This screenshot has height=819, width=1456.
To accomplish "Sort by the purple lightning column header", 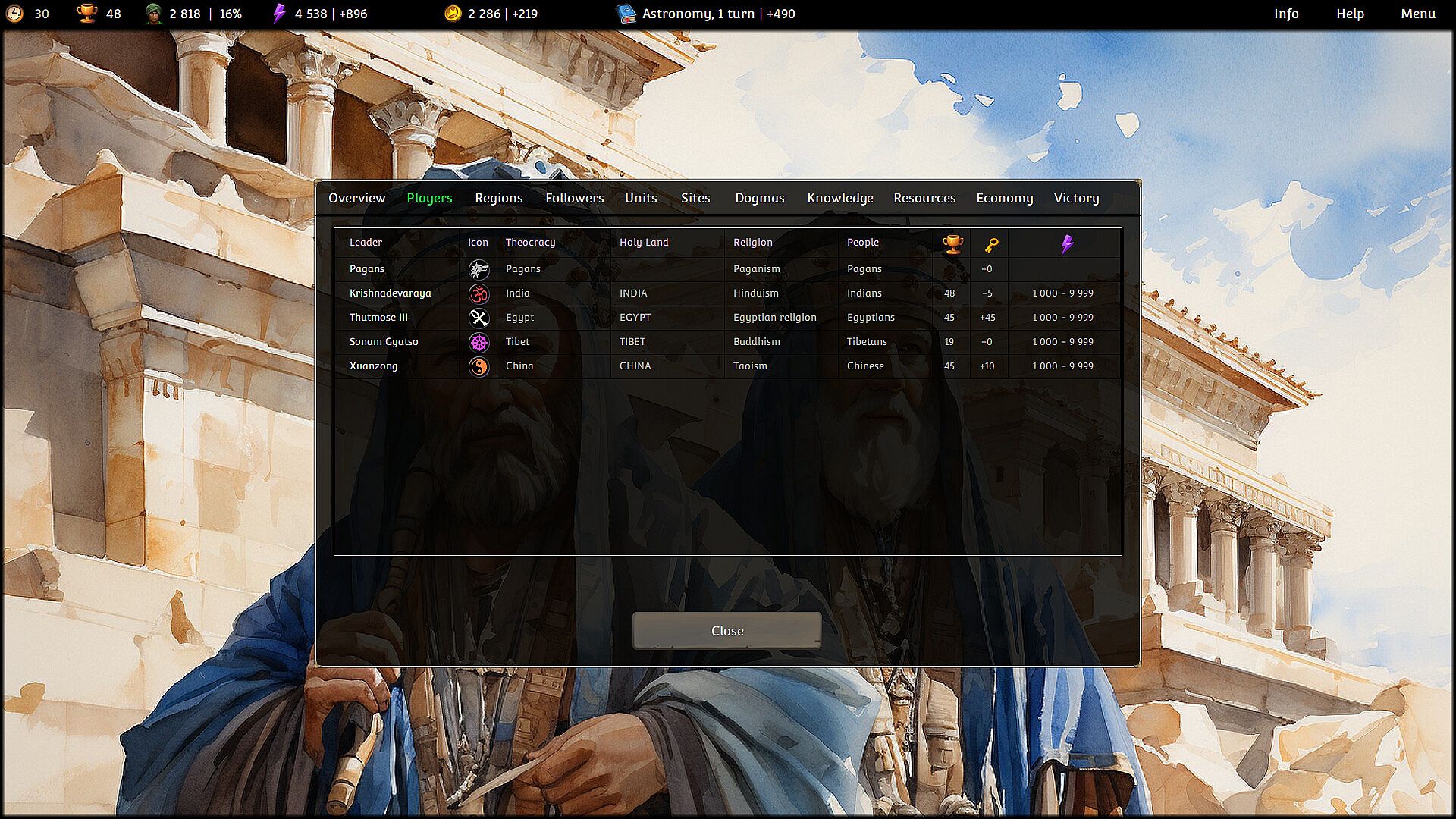I will [x=1066, y=244].
